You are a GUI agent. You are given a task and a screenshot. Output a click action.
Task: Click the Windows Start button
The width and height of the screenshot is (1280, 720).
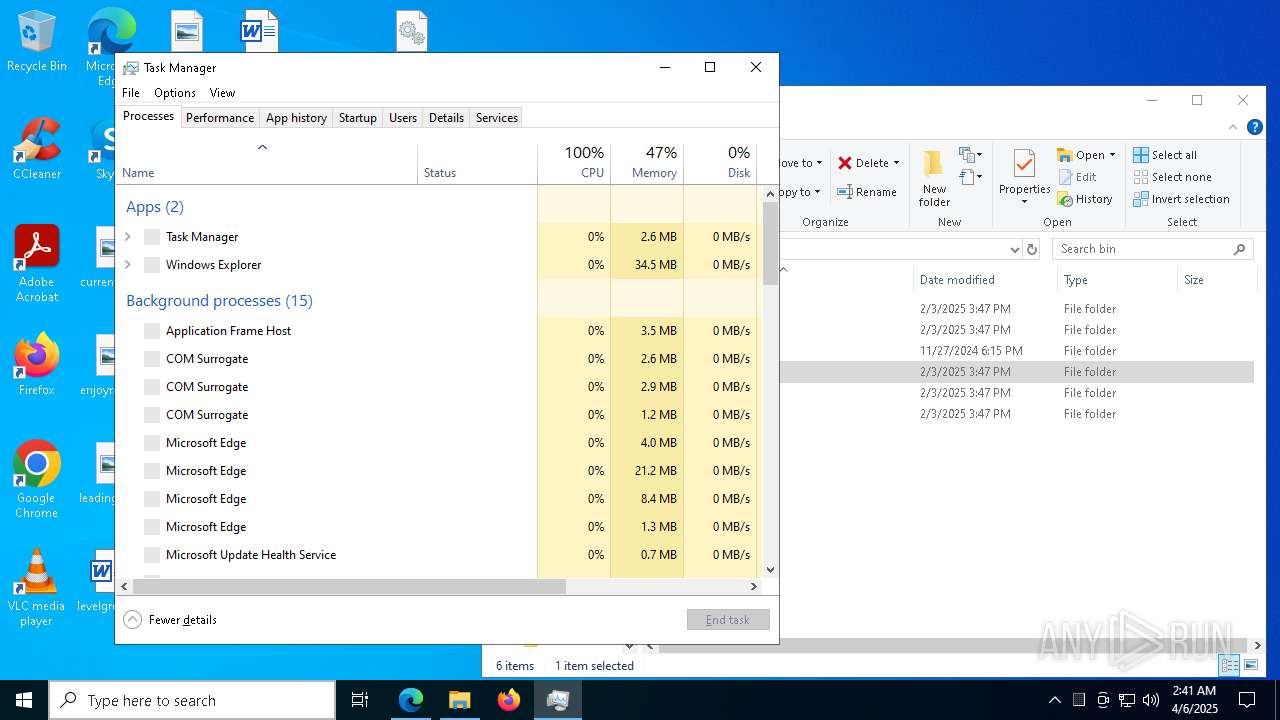pyautogui.click(x=24, y=700)
